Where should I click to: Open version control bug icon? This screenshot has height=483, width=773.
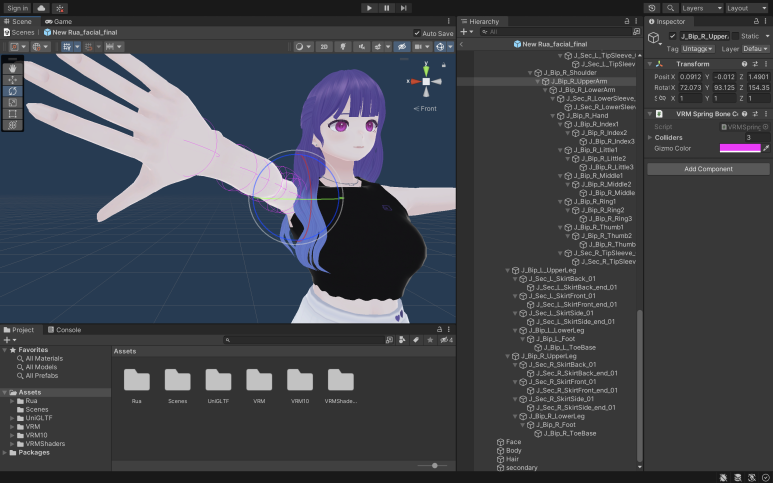[60, 8]
